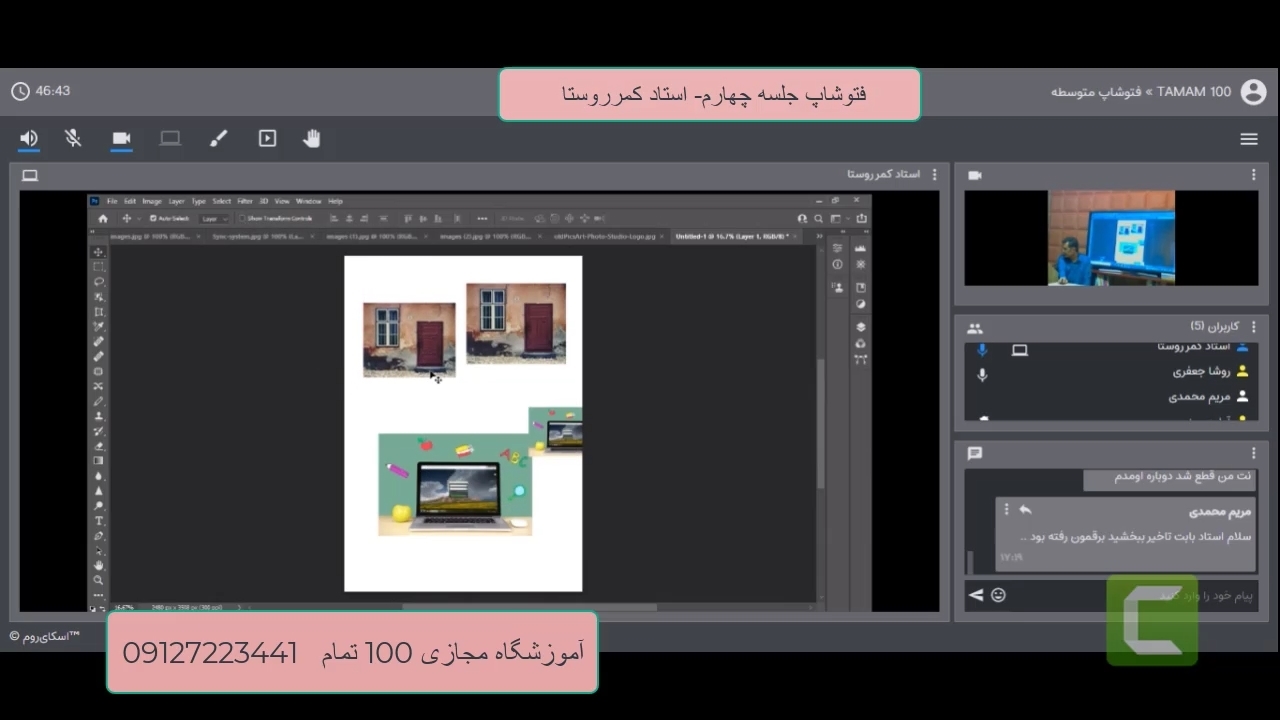
Task: Open chat panel three-dot menu
Action: (1253, 454)
